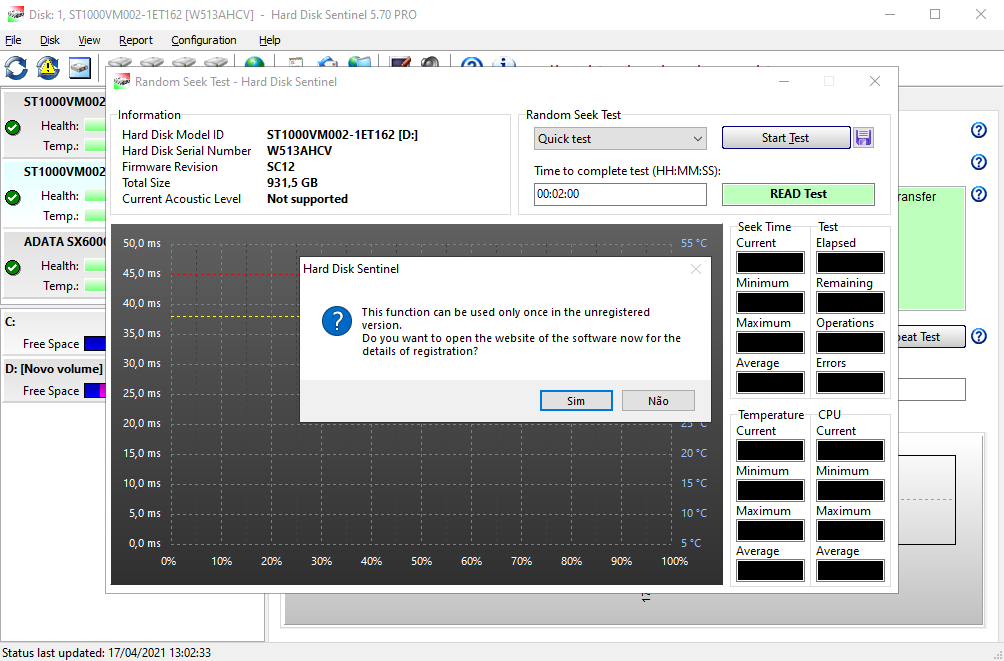Open the Help menu

tap(270, 40)
